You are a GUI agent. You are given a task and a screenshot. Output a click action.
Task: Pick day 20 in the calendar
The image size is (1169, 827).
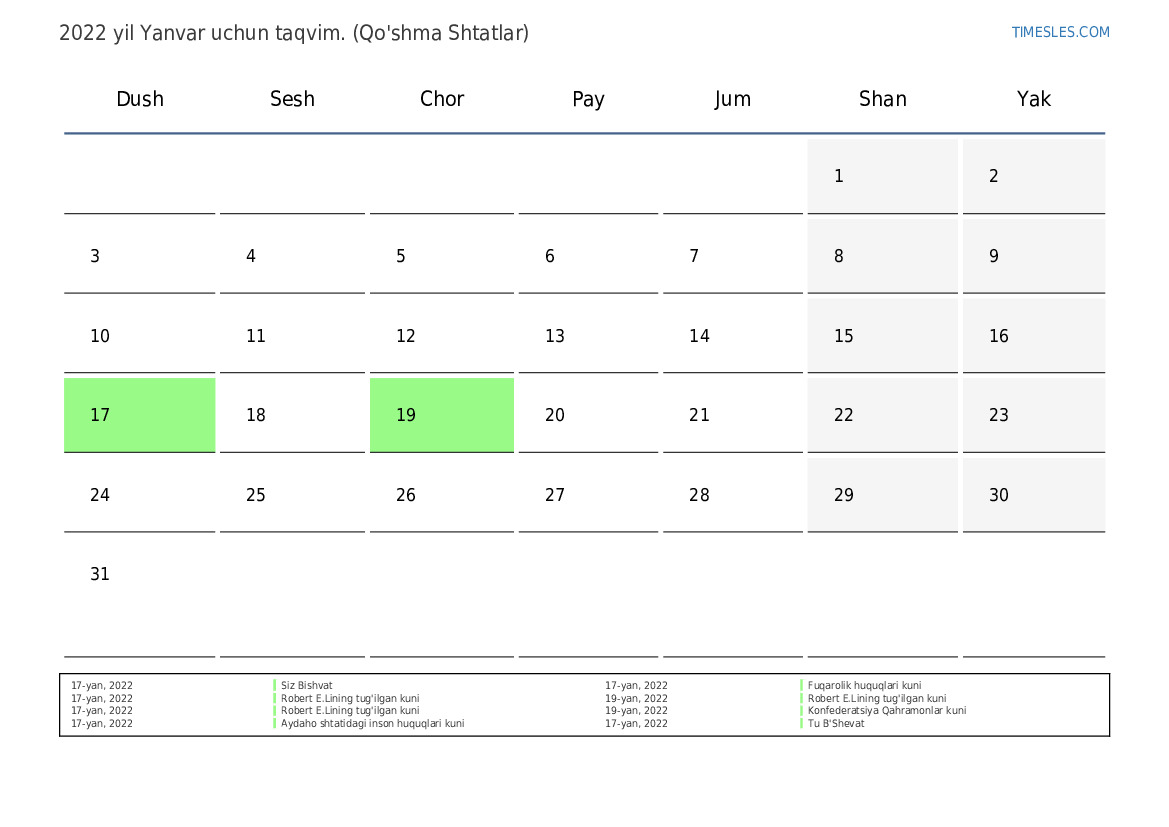click(x=588, y=415)
